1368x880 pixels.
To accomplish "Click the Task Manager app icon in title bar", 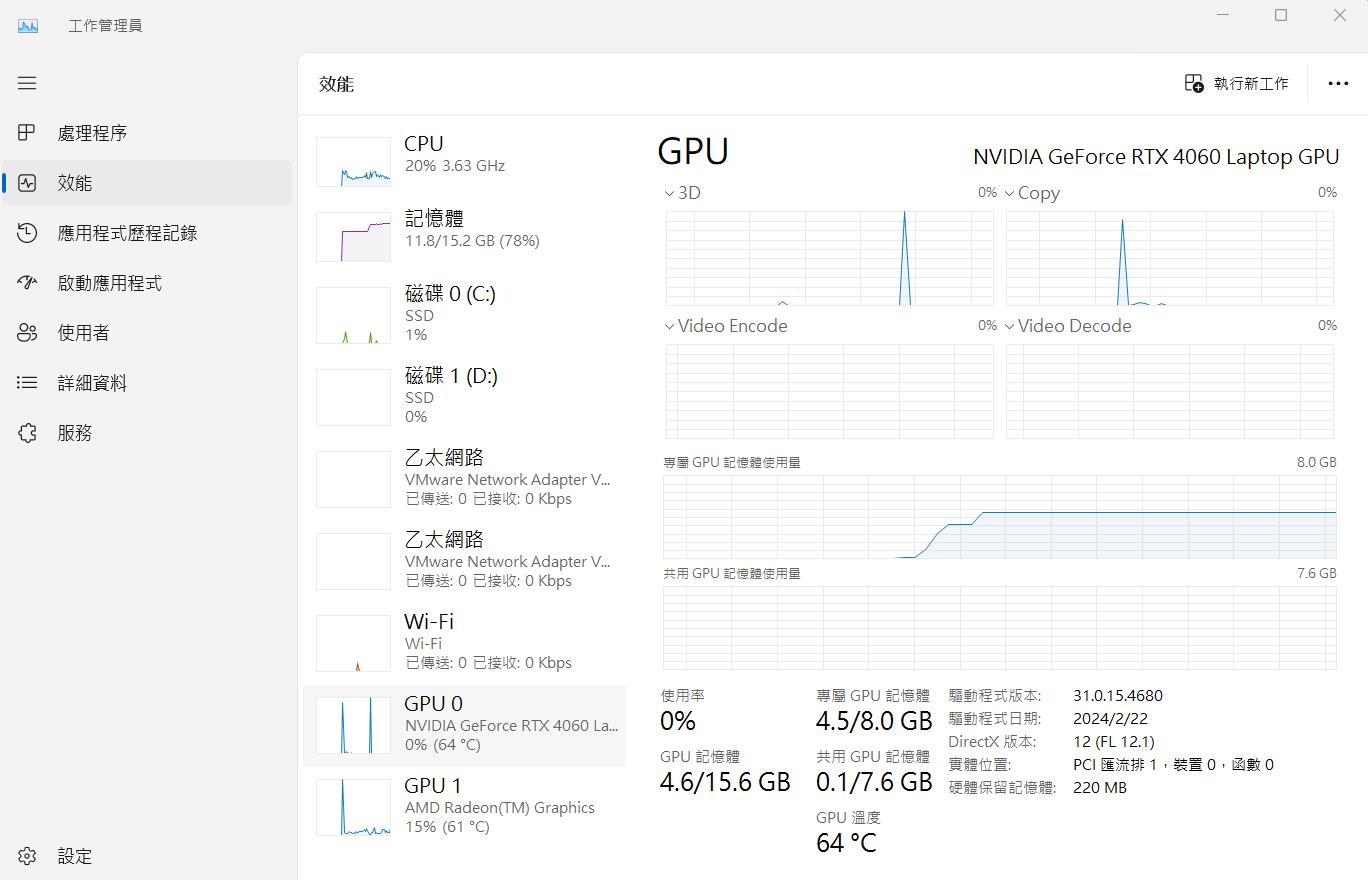I will (x=28, y=25).
